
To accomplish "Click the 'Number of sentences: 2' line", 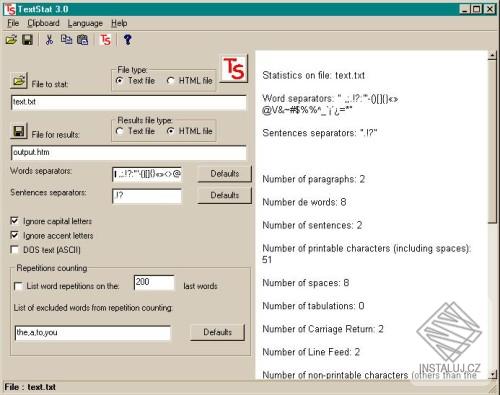I will [x=312, y=225].
